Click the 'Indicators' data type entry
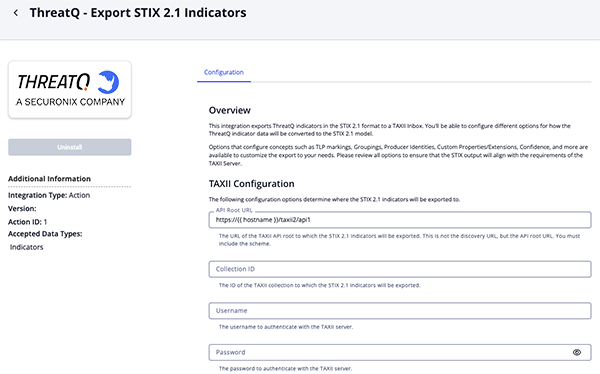This screenshot has width=600, height=374. [x=26, y=247]
